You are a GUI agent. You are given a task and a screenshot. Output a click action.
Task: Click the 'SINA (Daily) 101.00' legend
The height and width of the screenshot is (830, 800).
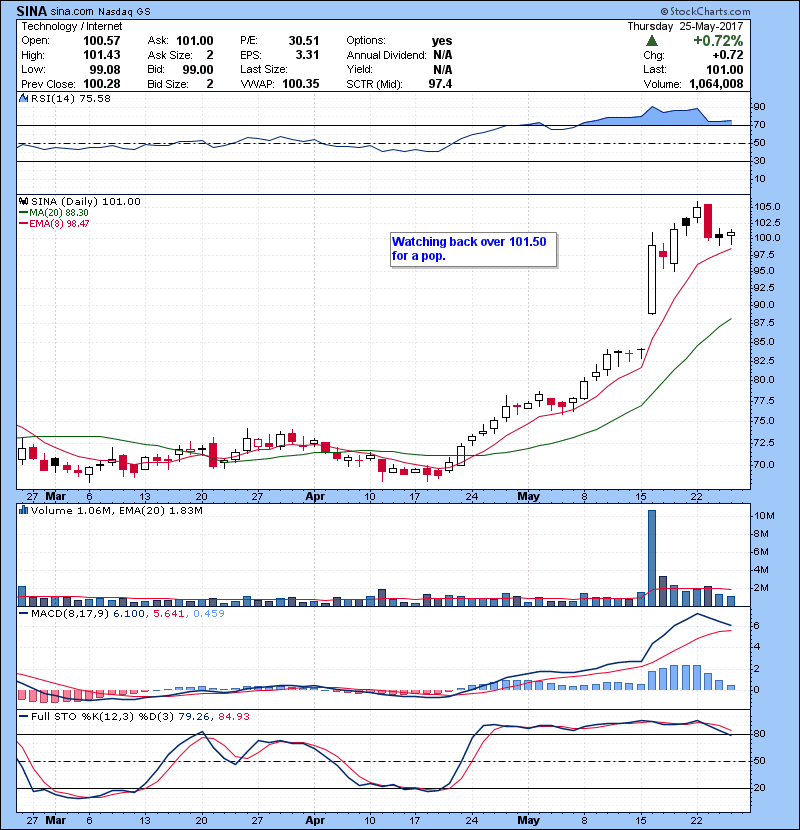pos(86,202)
